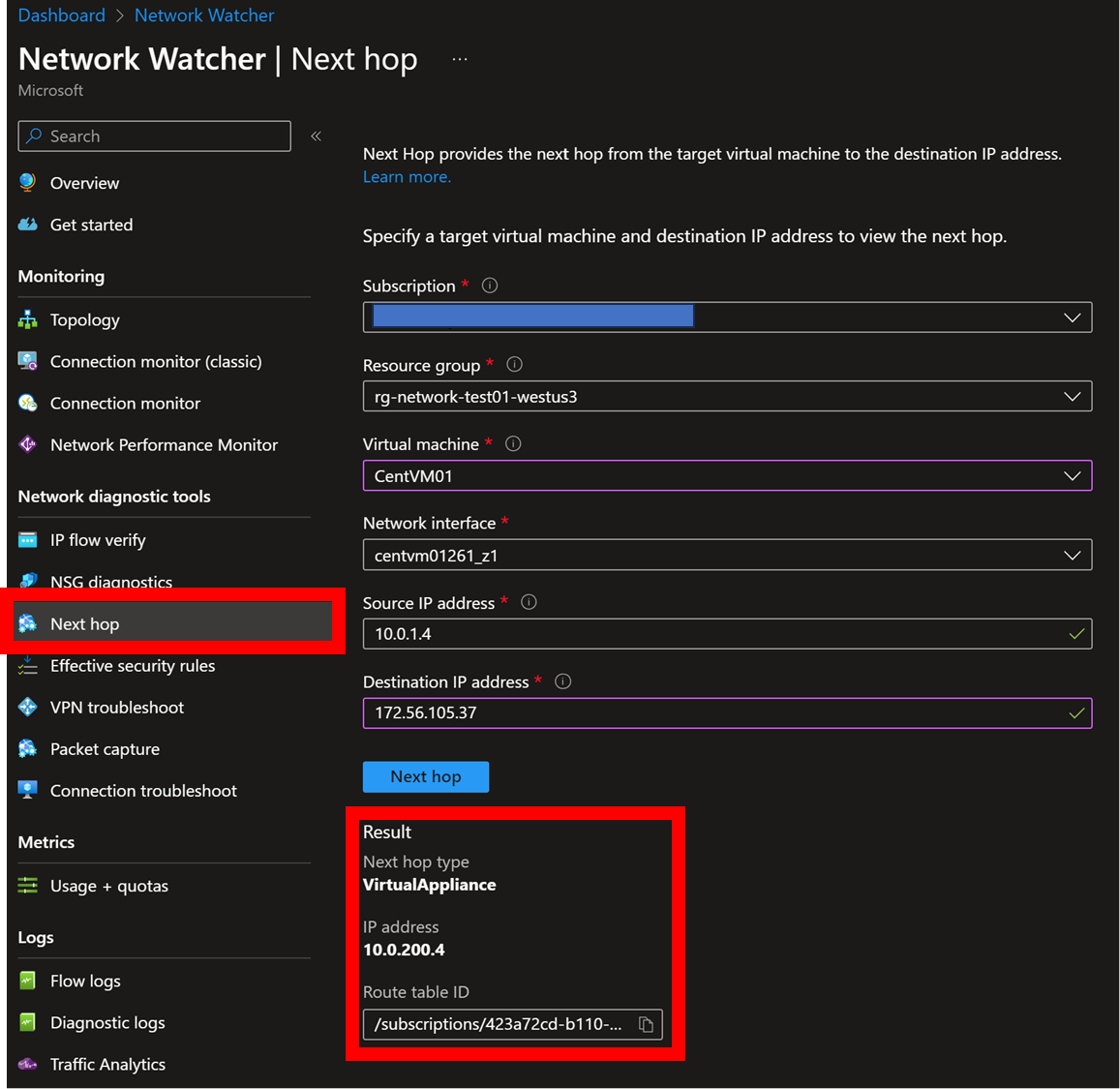Show info tooltip for Virtual machine
This screenshot has width=1120, height=1089.
click(x=513, y=444)
